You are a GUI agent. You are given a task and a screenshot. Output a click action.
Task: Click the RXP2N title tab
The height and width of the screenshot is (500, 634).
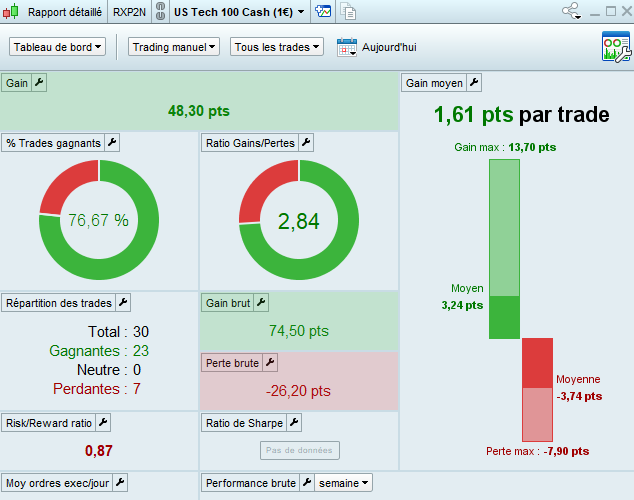129,12
